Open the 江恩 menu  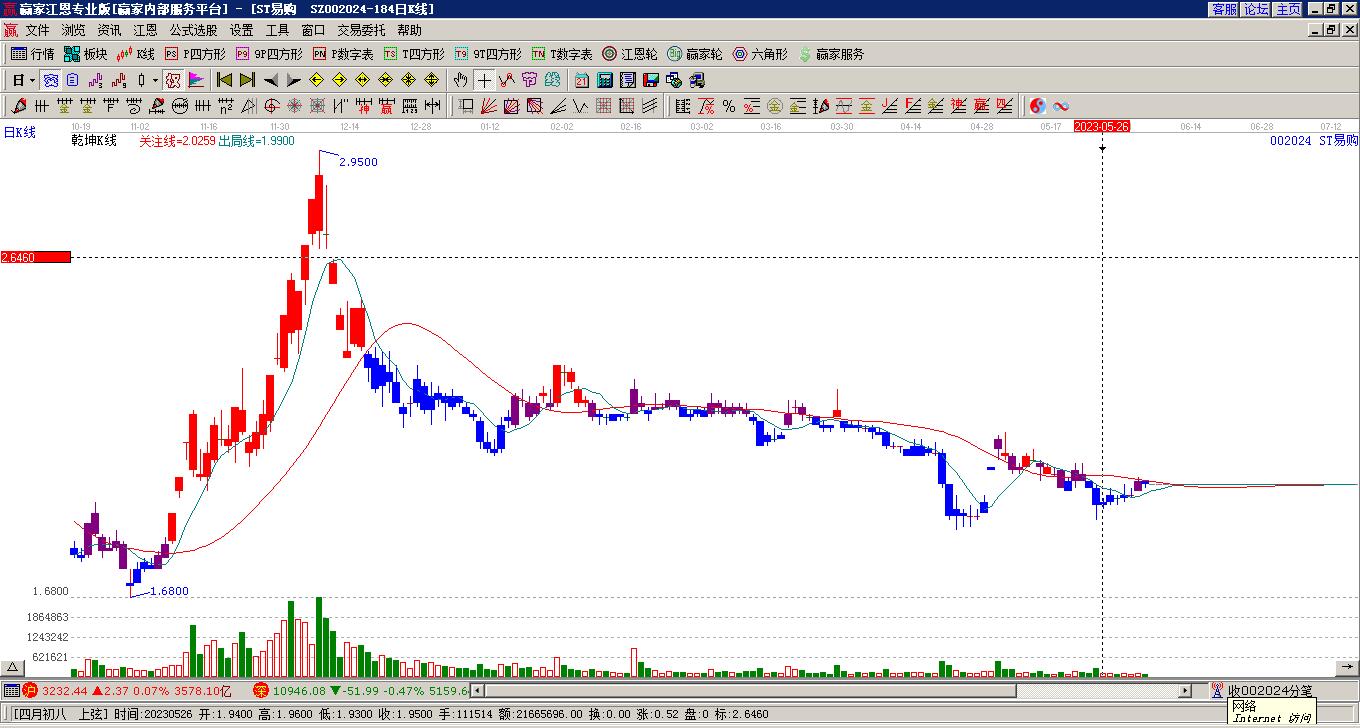point(146,31)
